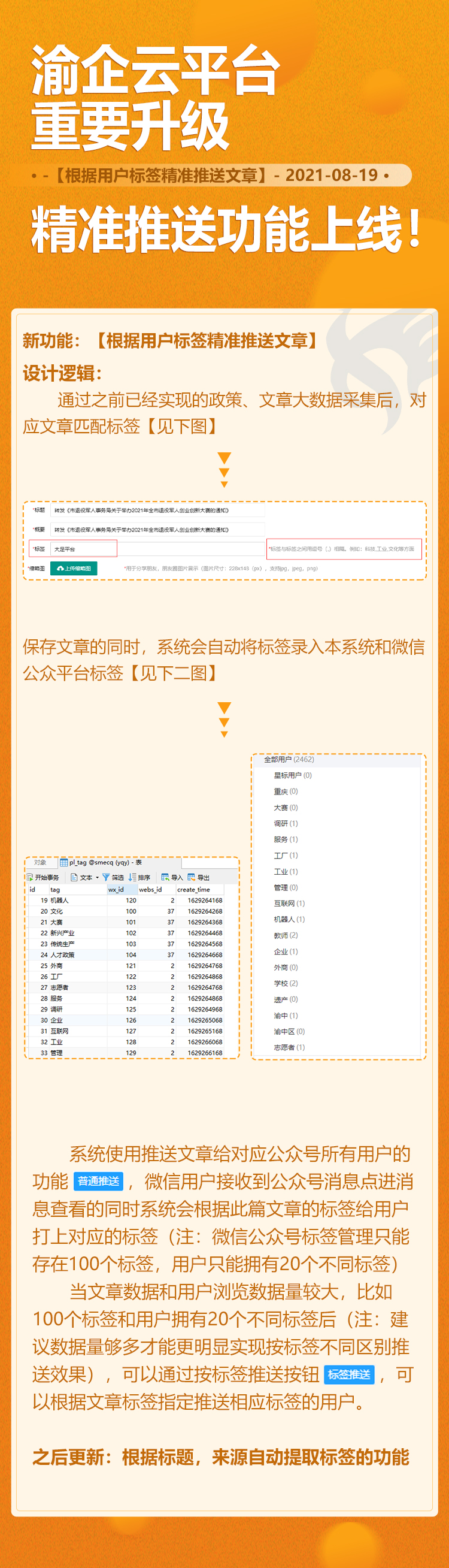Screen dimensions: 449x1568
Task: Select the 外商 (0) user tag
Action: tap(286, 966)
